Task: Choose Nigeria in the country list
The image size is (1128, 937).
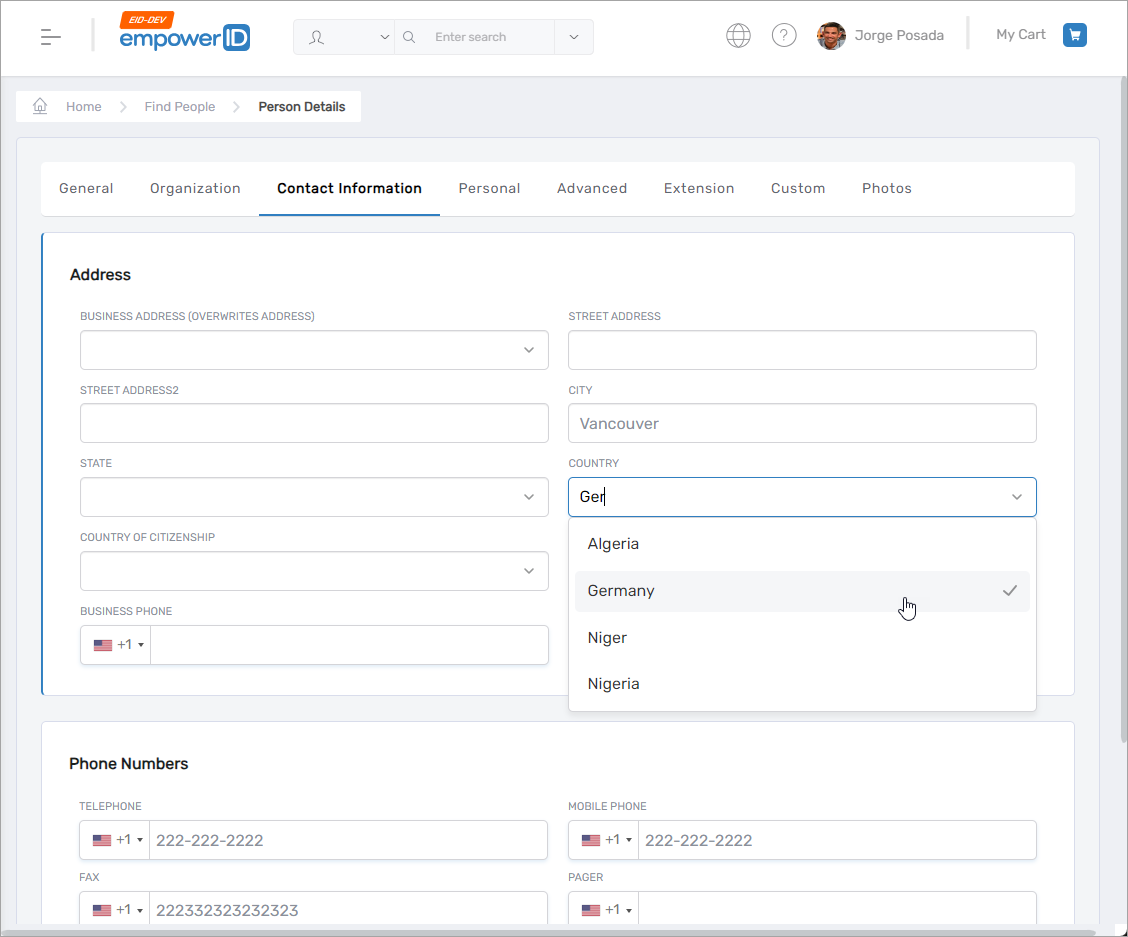Action: click(x=613, y=684)
